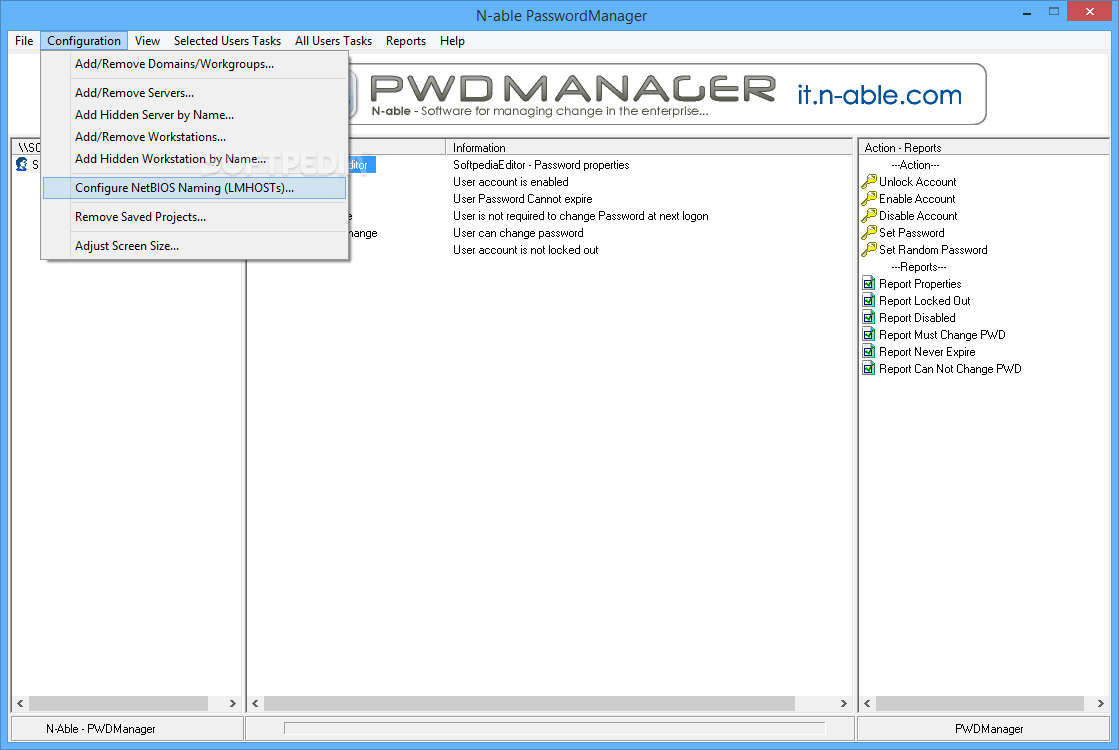This screenshot has width=1119, height=750.
Task: Run Report Properties
Action: (920, 284)
